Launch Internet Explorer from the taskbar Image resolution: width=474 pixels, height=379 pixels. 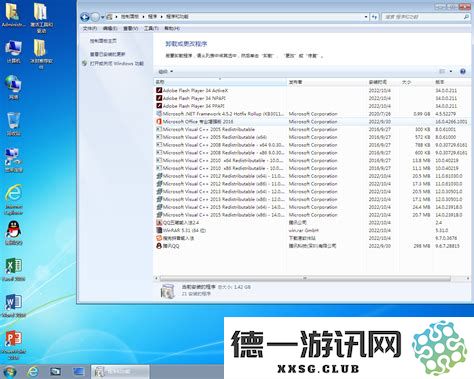coord(33,372)
